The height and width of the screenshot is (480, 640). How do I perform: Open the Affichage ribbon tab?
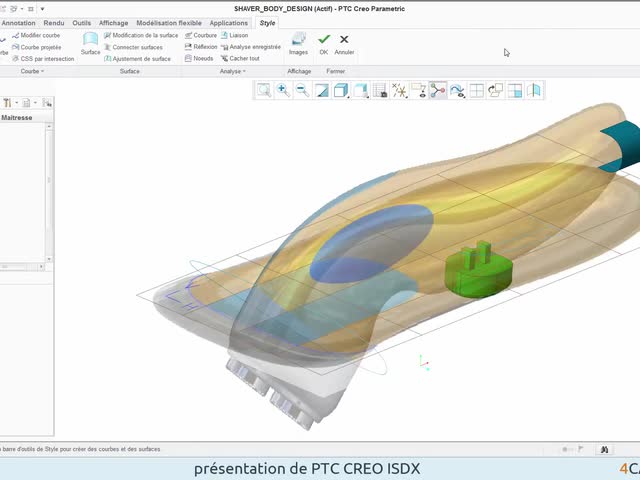tap(113, 23)
